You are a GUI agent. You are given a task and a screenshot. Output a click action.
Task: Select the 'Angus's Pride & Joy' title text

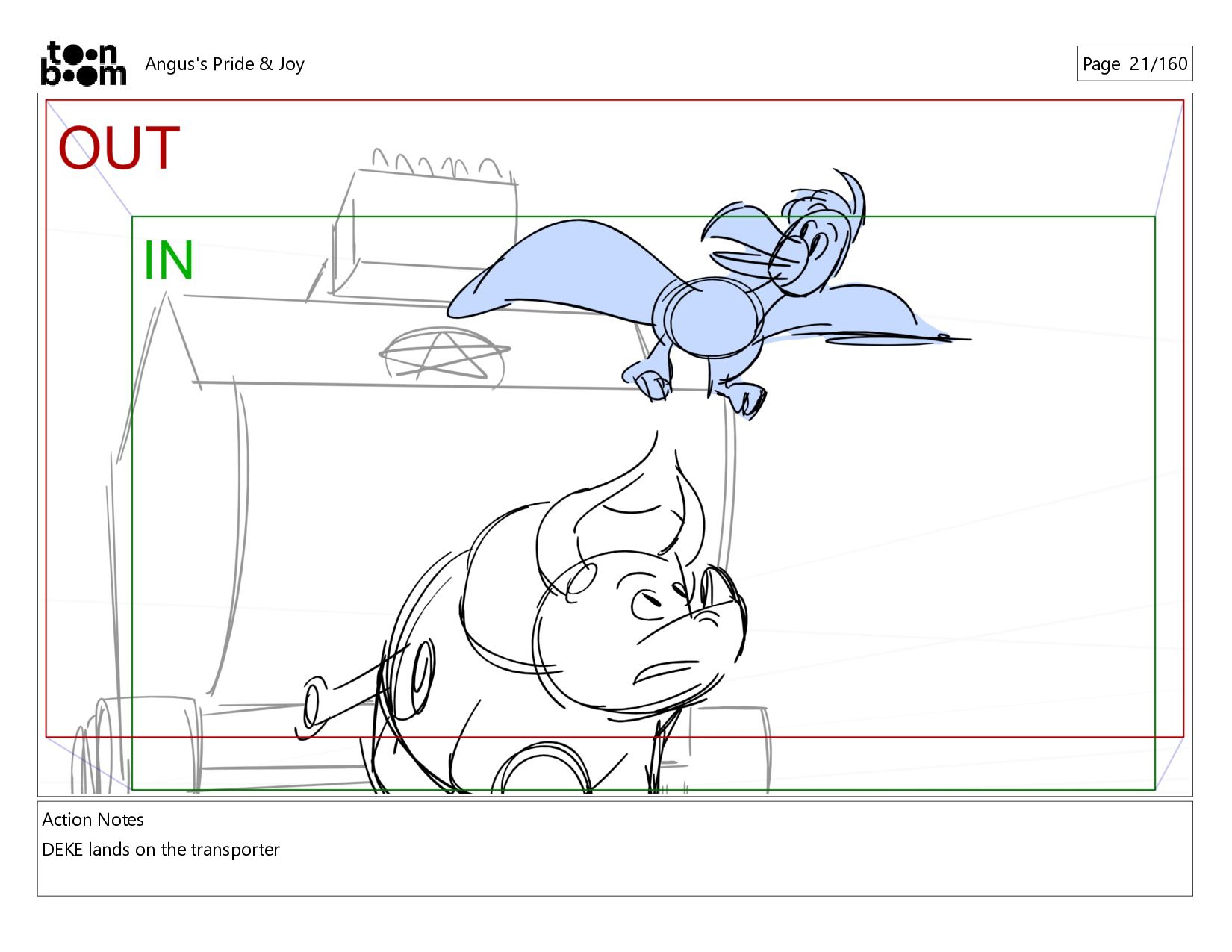pos(225,64)
